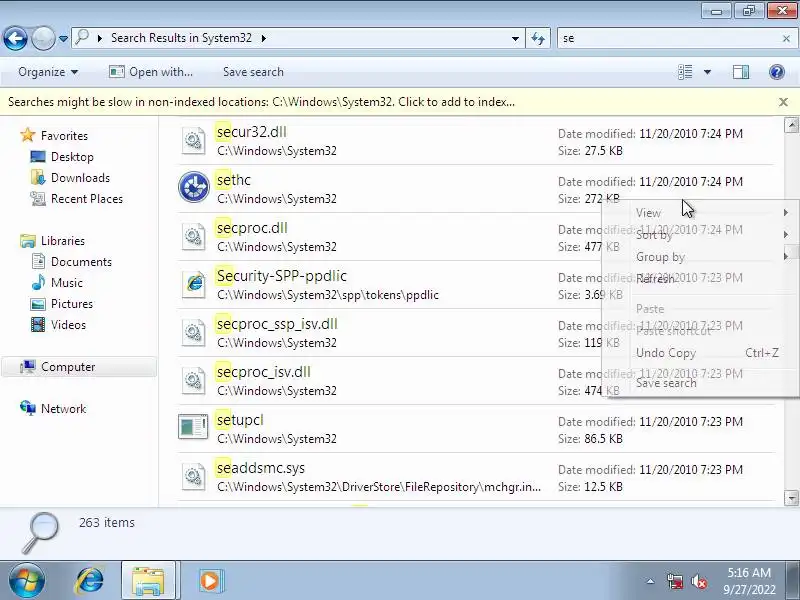
Task: Select the sethc file name
Action: pos(234,180)
